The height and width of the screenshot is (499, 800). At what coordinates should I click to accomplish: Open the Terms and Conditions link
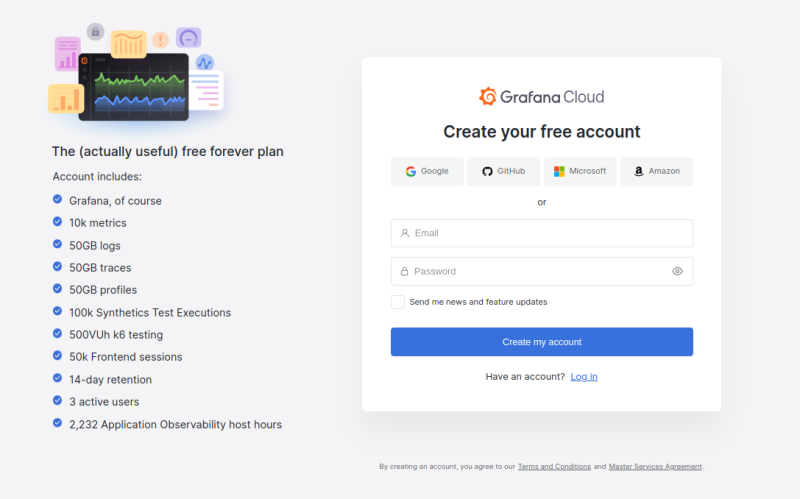[554, 466]
